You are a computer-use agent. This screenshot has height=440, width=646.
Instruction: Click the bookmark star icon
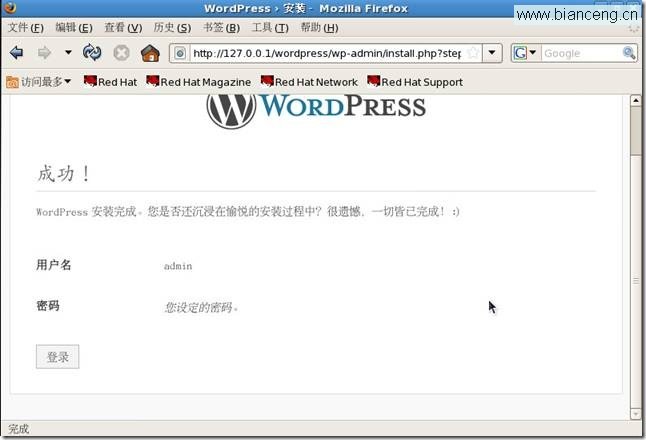pos(474,53)
